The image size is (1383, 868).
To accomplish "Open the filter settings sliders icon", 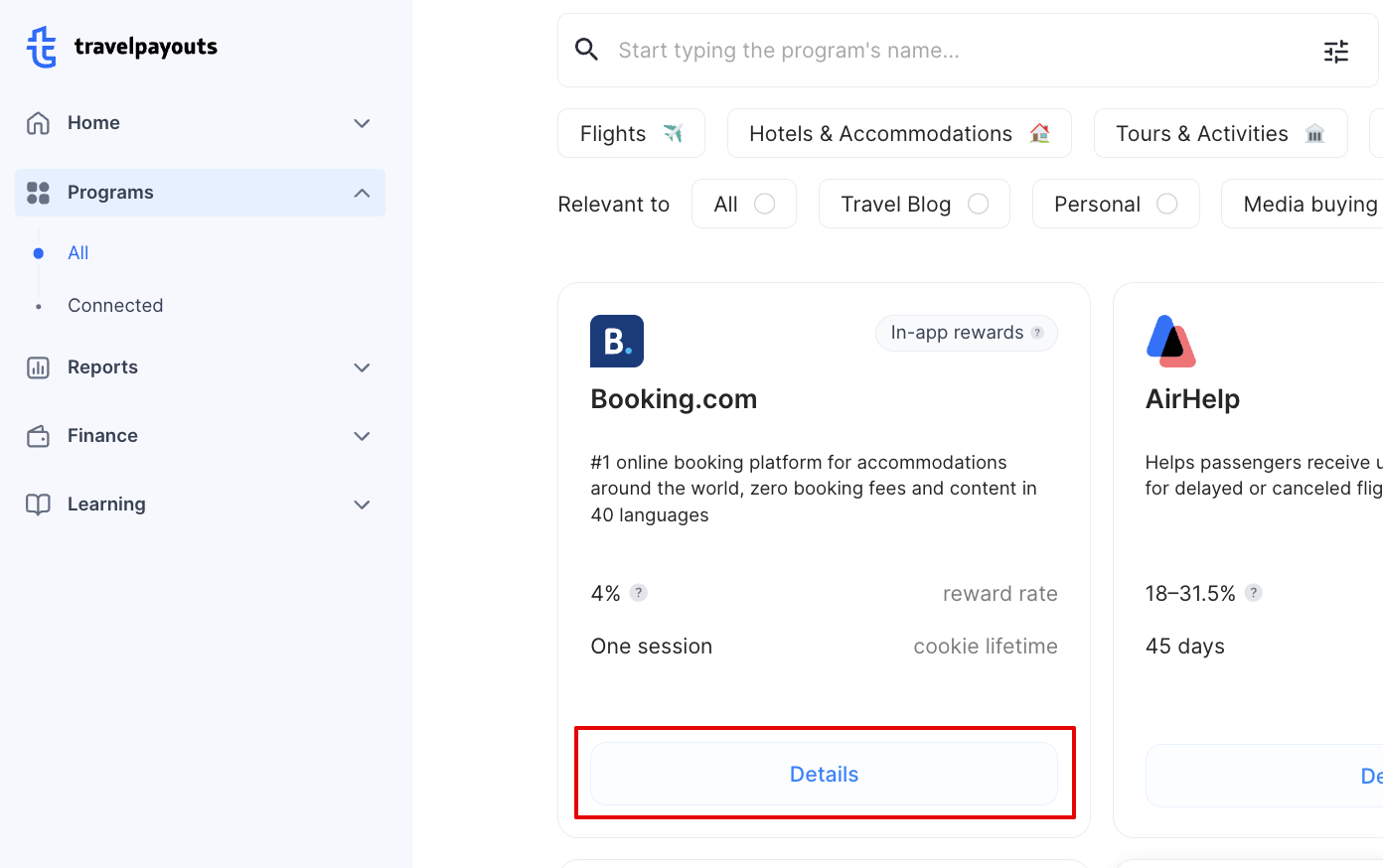I will pyautogui.click(x=1336, y=51).
